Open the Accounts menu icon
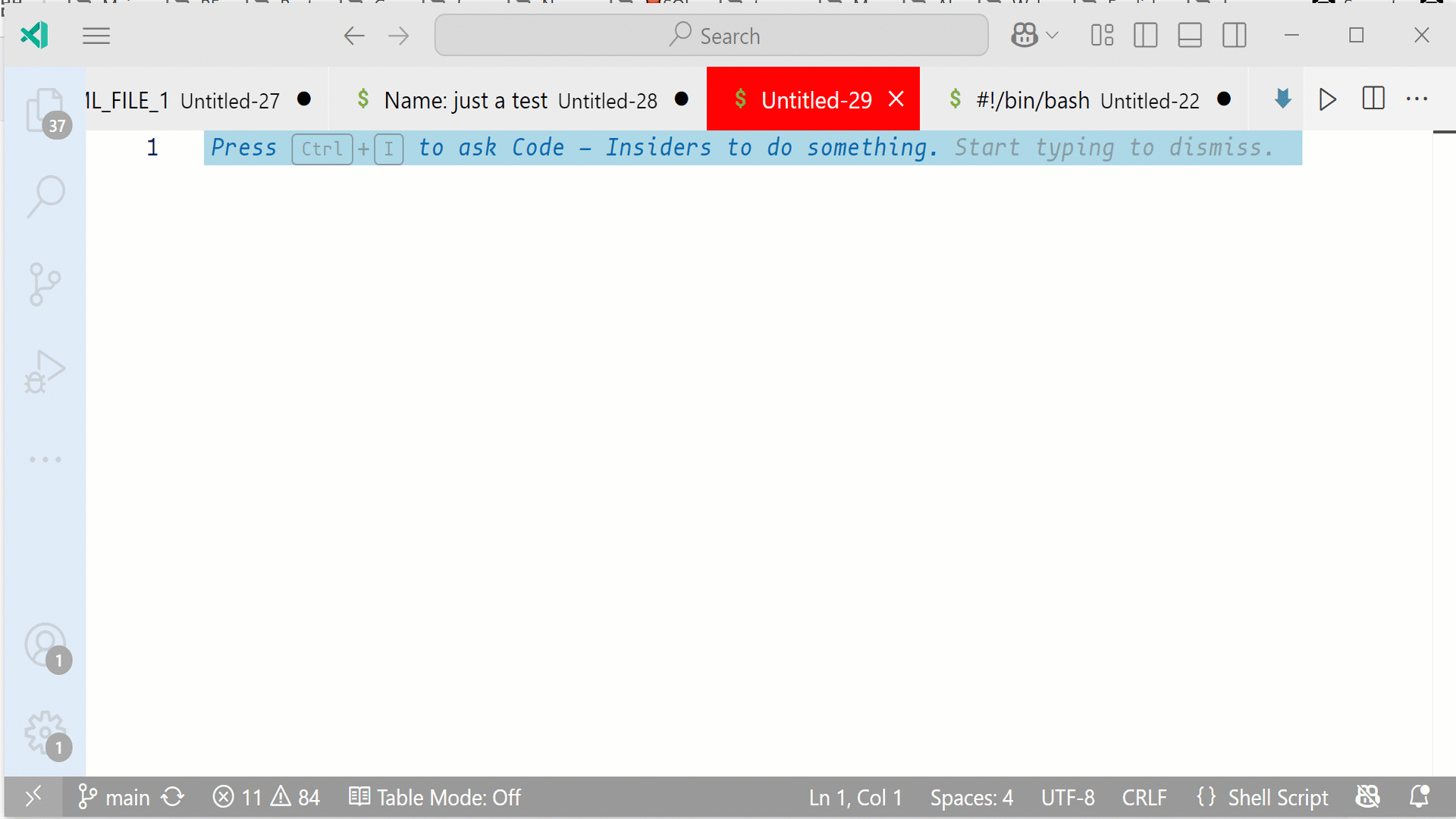Screen dimensions: 1456x819 point(45,645)
